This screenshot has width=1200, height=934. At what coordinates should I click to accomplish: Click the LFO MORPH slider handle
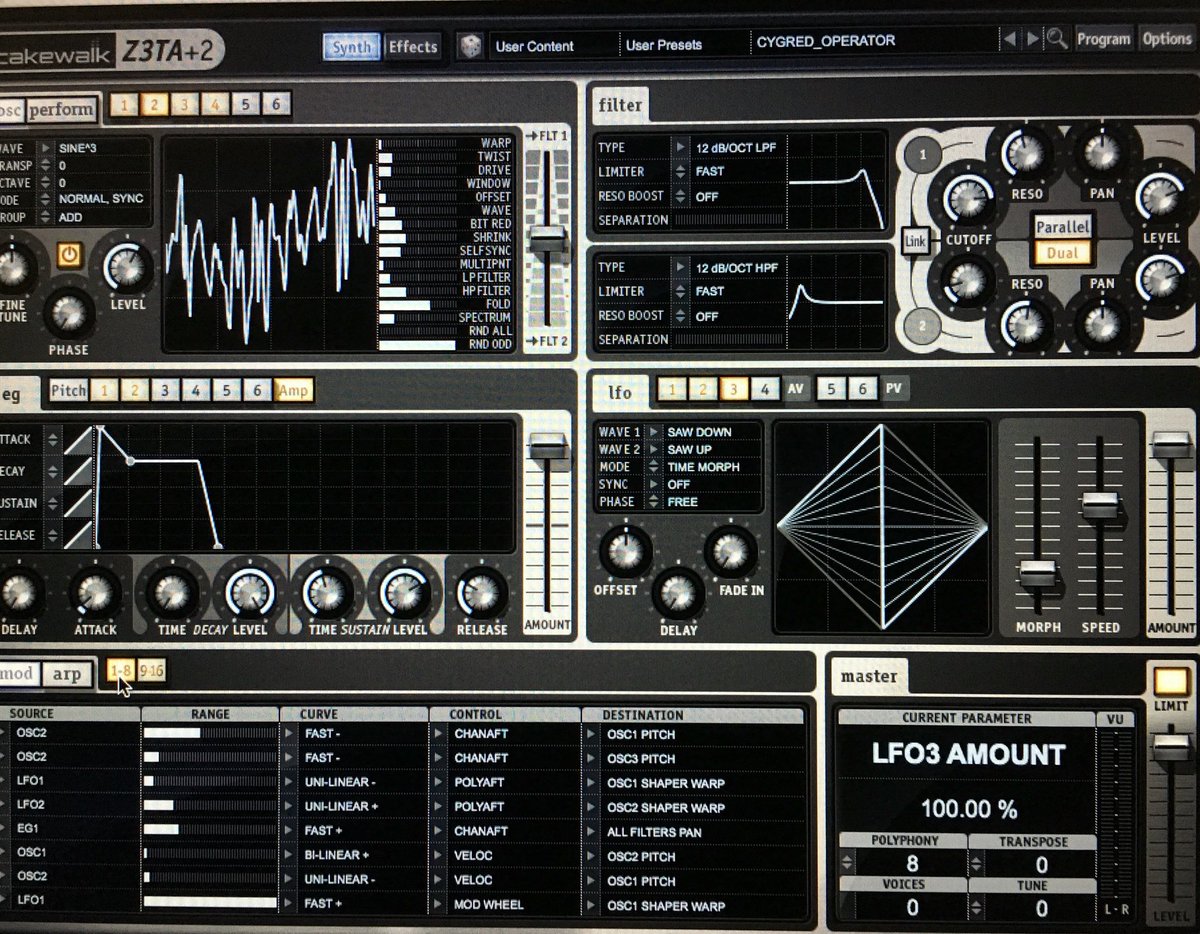1037,574
